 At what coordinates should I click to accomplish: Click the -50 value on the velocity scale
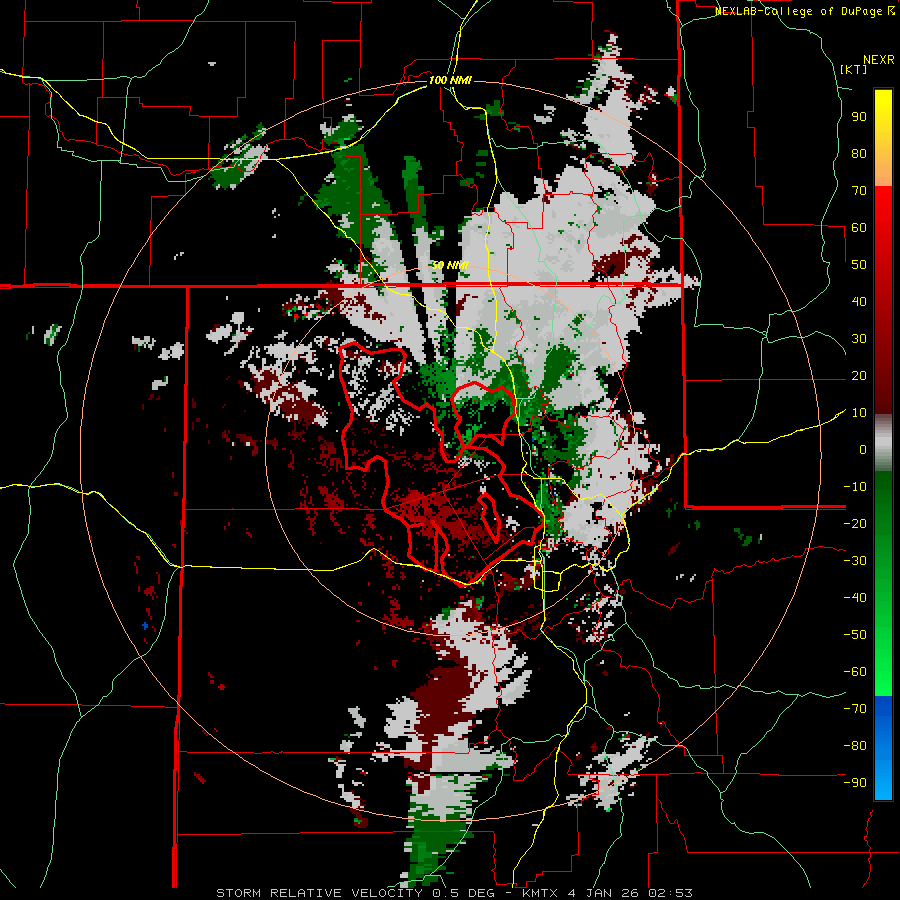click(x=855, y=635)
